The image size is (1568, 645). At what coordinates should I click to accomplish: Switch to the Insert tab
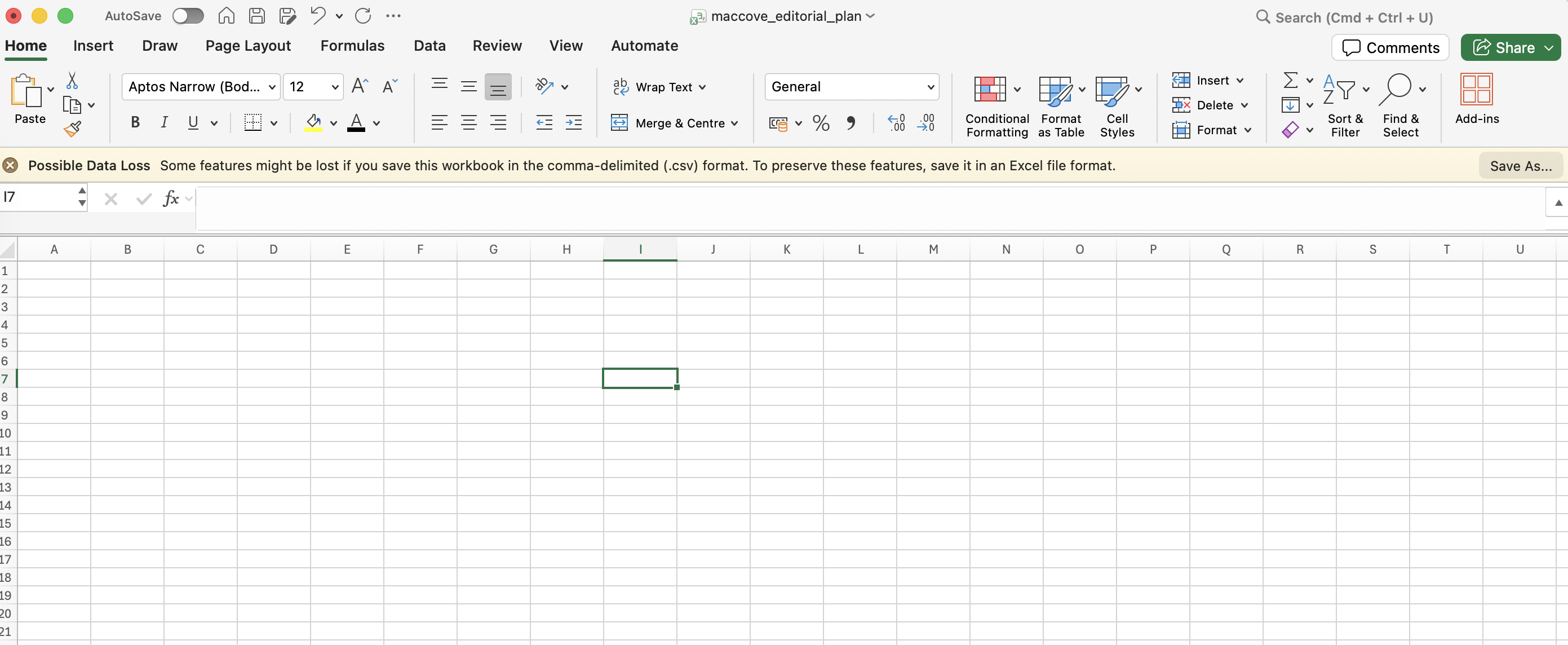pyautogui.click(x=93, y=46)
